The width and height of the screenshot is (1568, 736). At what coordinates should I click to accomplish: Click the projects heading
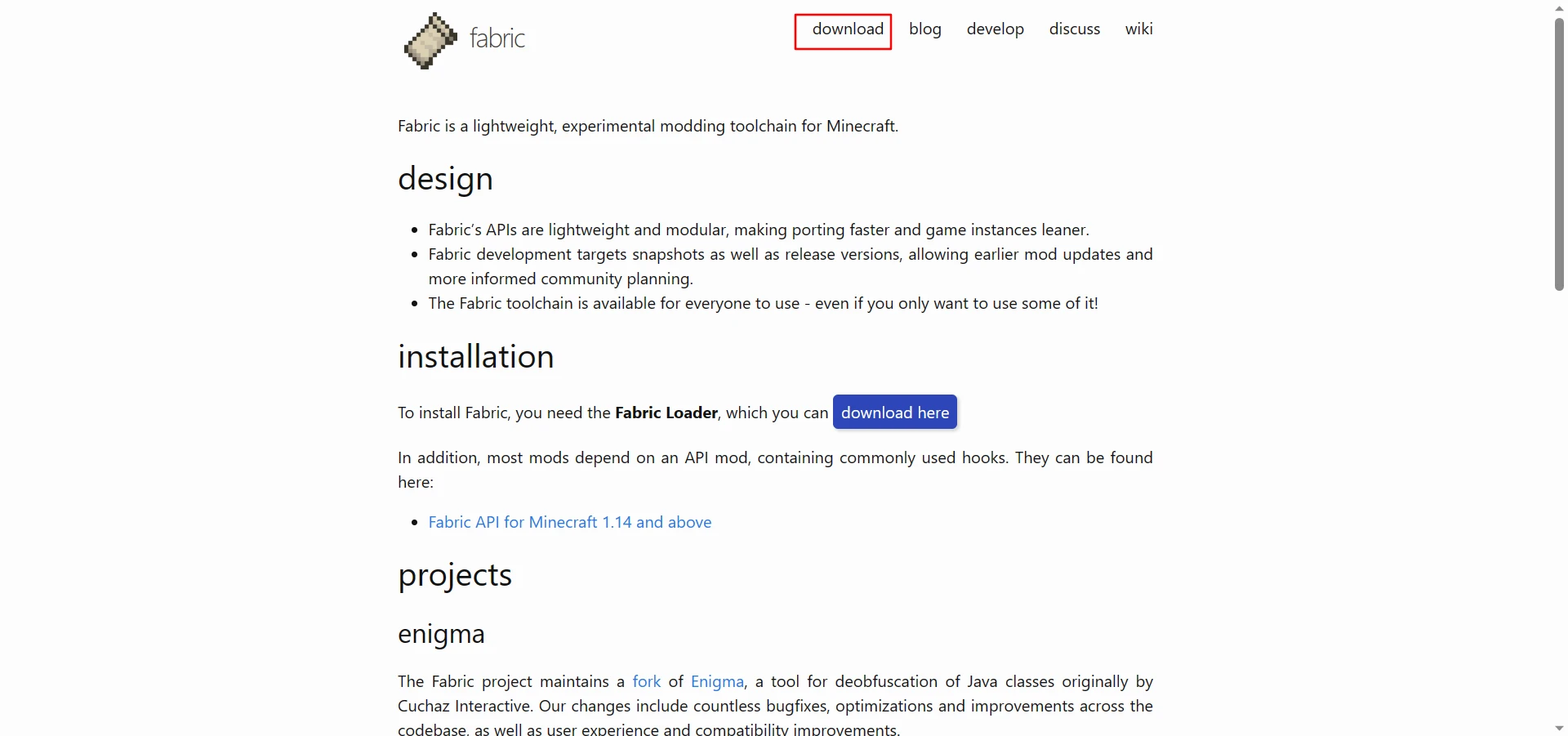click(x=455, y=576)
